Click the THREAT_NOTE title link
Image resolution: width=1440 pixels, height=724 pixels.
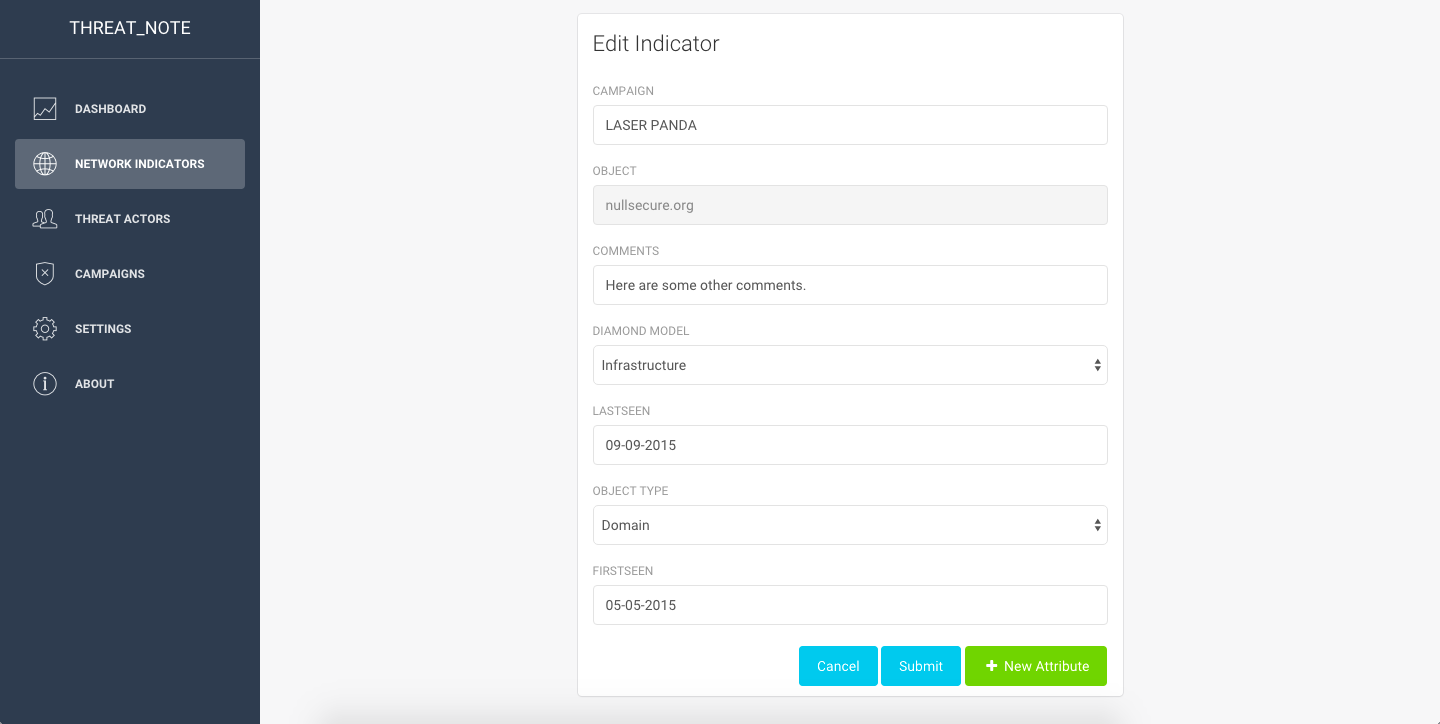coord(130,28)
